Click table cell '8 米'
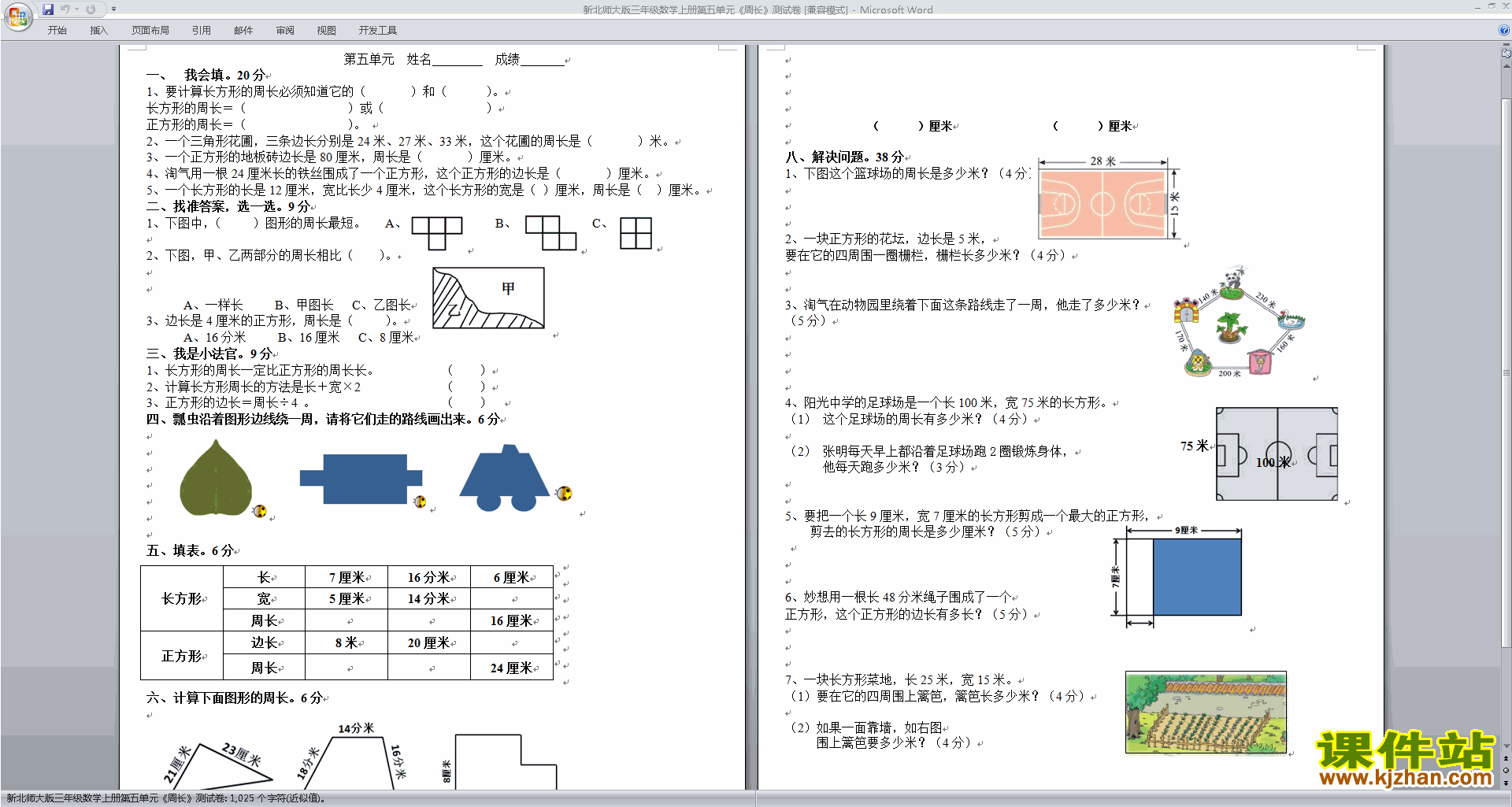This screenshot has height=807, width=1512. tap(346, 642)
